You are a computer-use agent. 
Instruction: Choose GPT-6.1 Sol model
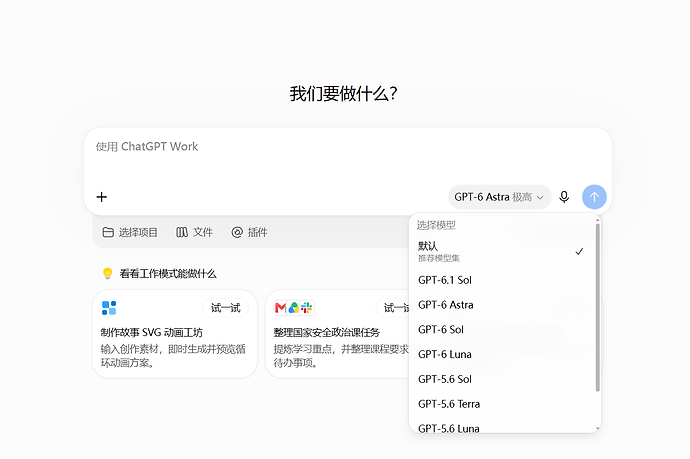(503, 280)
